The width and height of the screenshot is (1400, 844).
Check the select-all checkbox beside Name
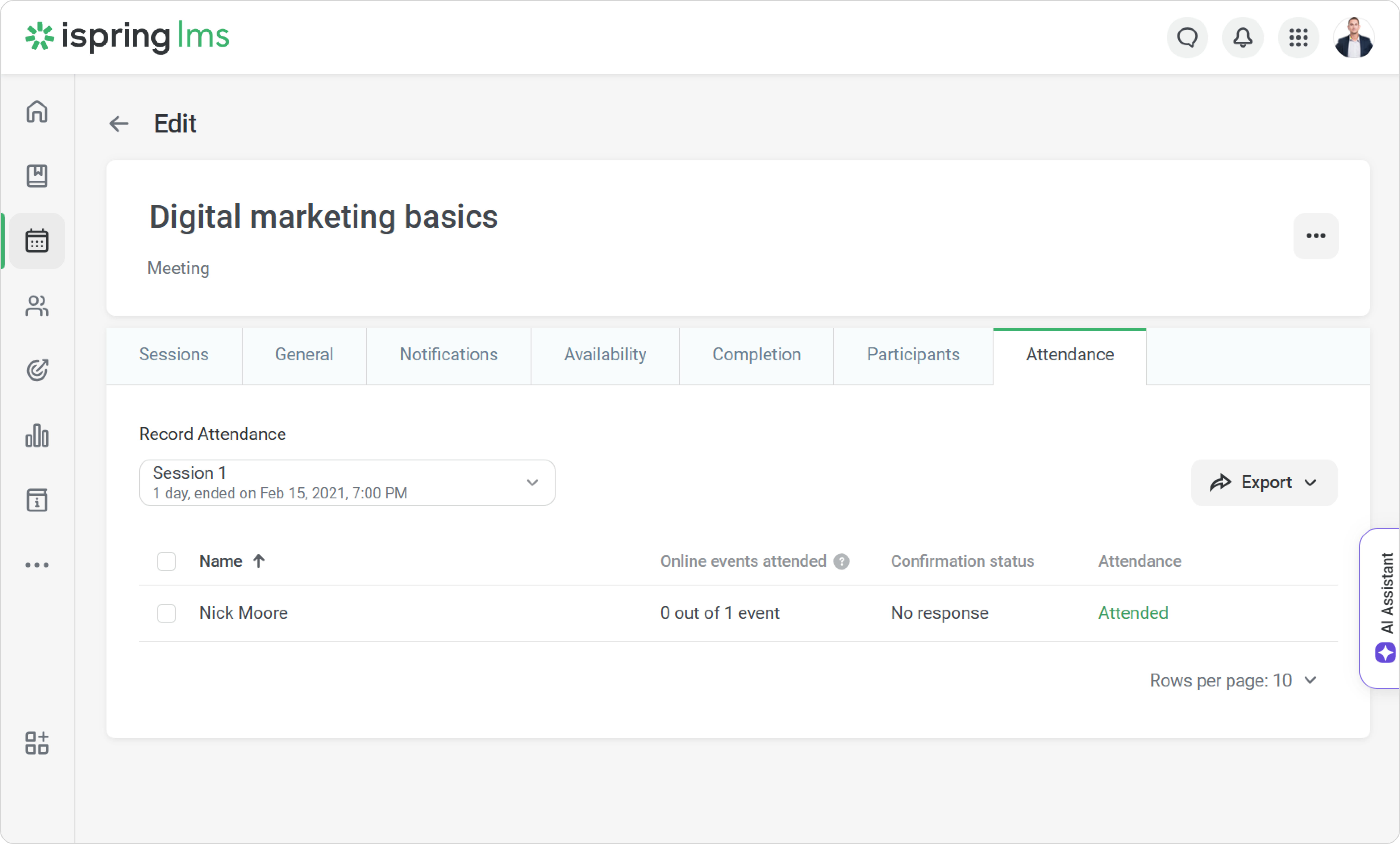[x=166, y=561]
